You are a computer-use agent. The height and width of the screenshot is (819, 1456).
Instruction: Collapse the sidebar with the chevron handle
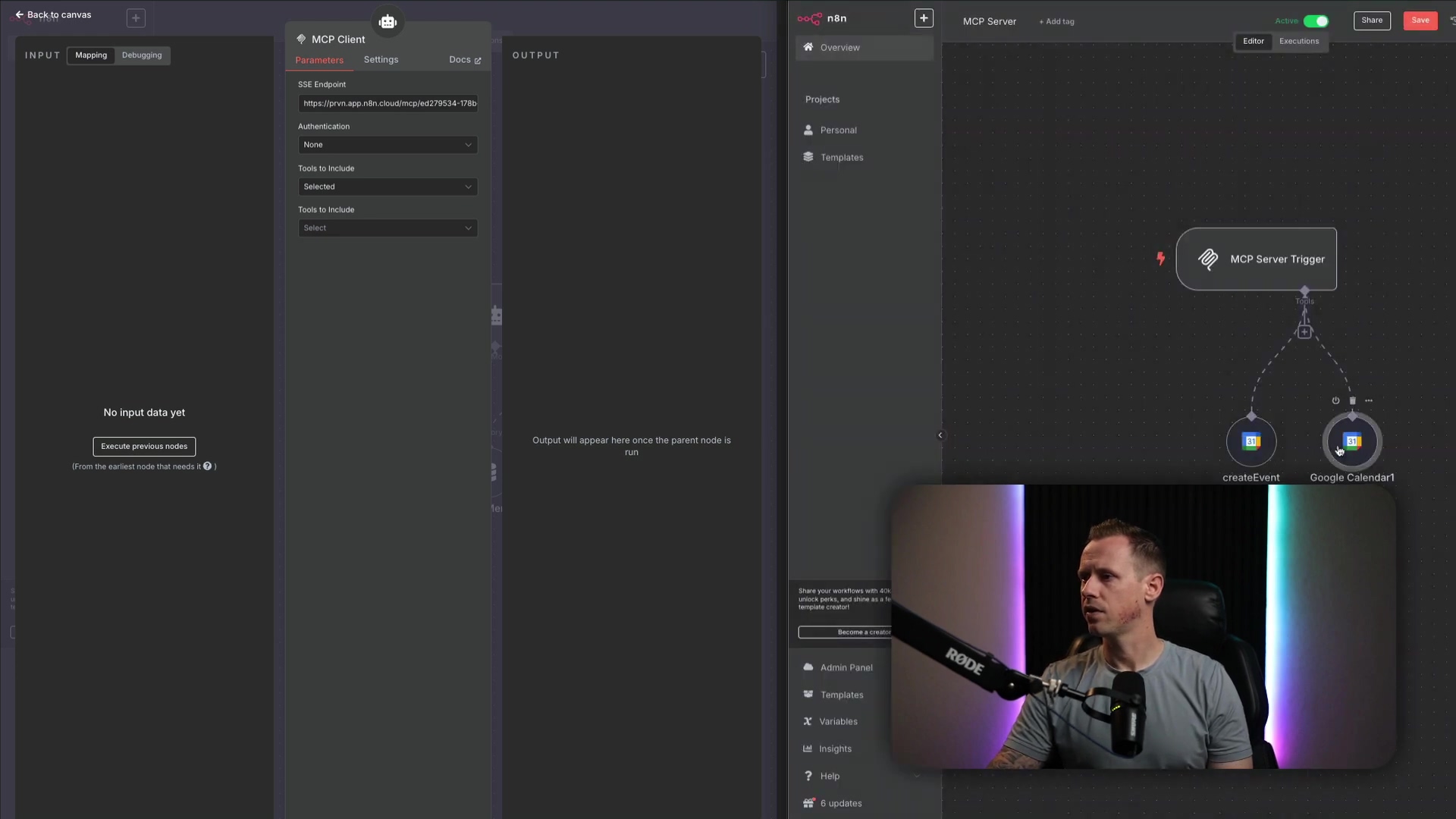pyautogui.click(x=940, y=435)
